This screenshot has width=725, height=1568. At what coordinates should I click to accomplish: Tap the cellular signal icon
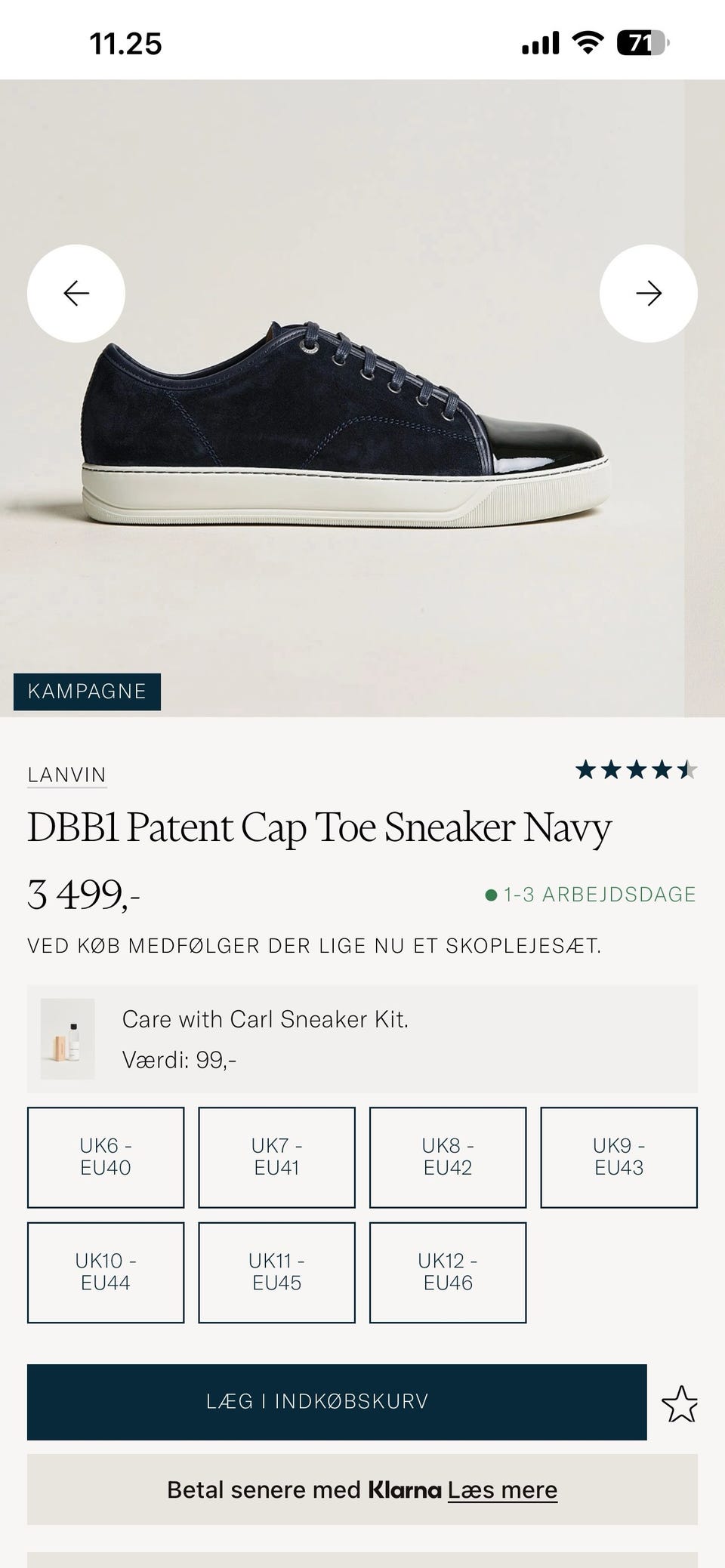541,44
